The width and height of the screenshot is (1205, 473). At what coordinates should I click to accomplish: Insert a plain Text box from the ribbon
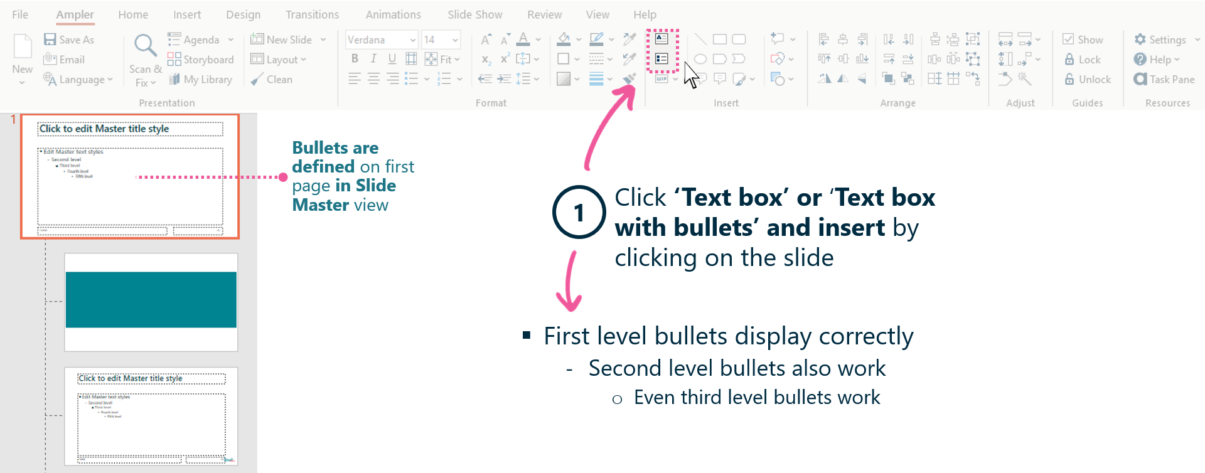[661, 40]
